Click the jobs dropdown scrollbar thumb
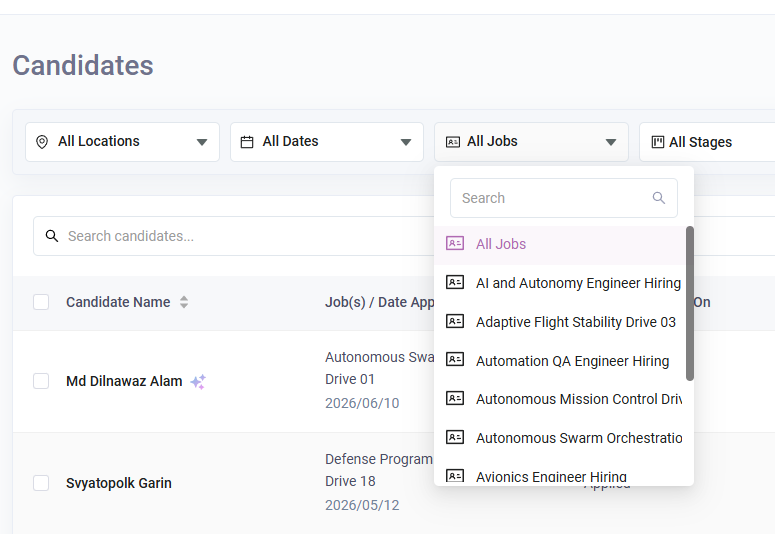This screenshot has width=775, height=534. click(x=690, y=304)
